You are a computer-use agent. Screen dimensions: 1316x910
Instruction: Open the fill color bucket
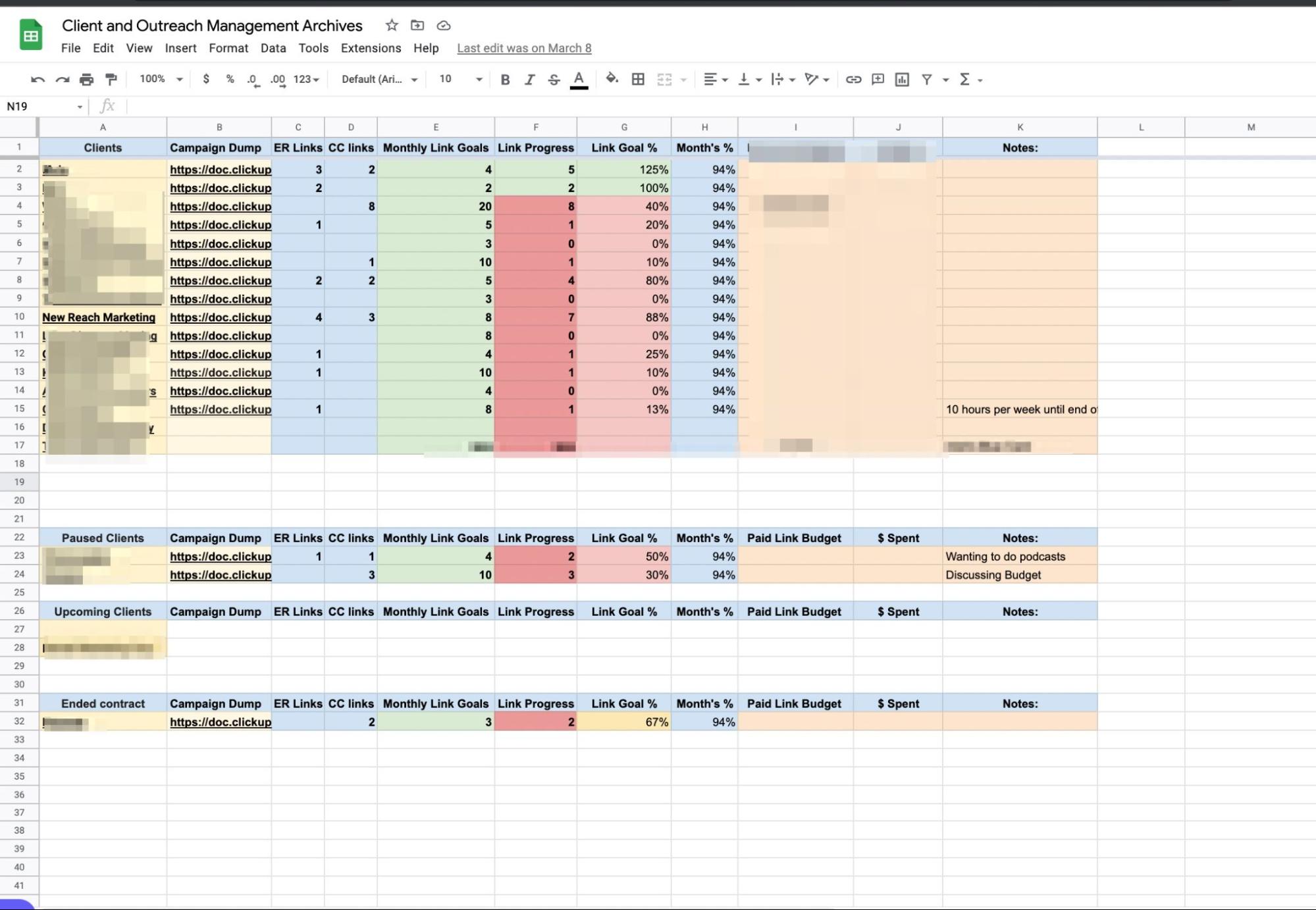point(612,79)
